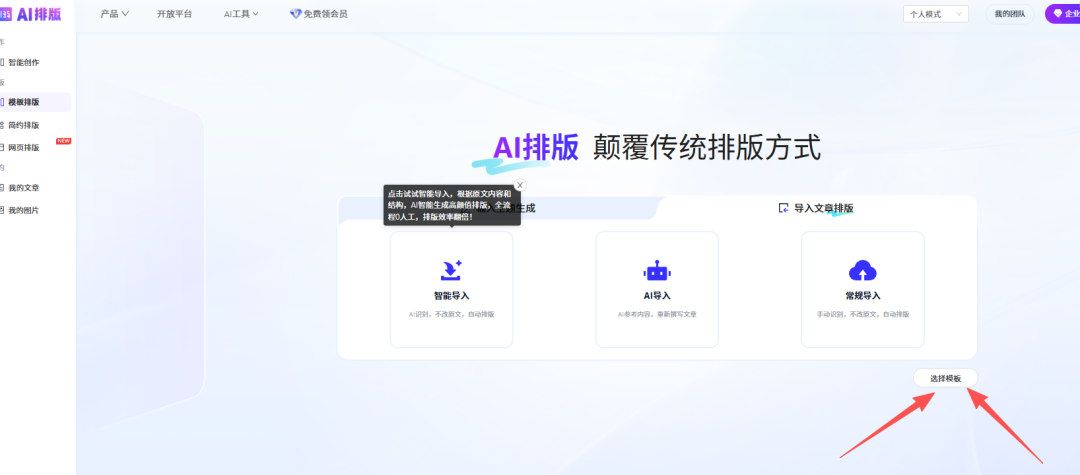The image size is (1080, 475).
Task: Click the purple 企业 button
Action: pos(1063,14)
